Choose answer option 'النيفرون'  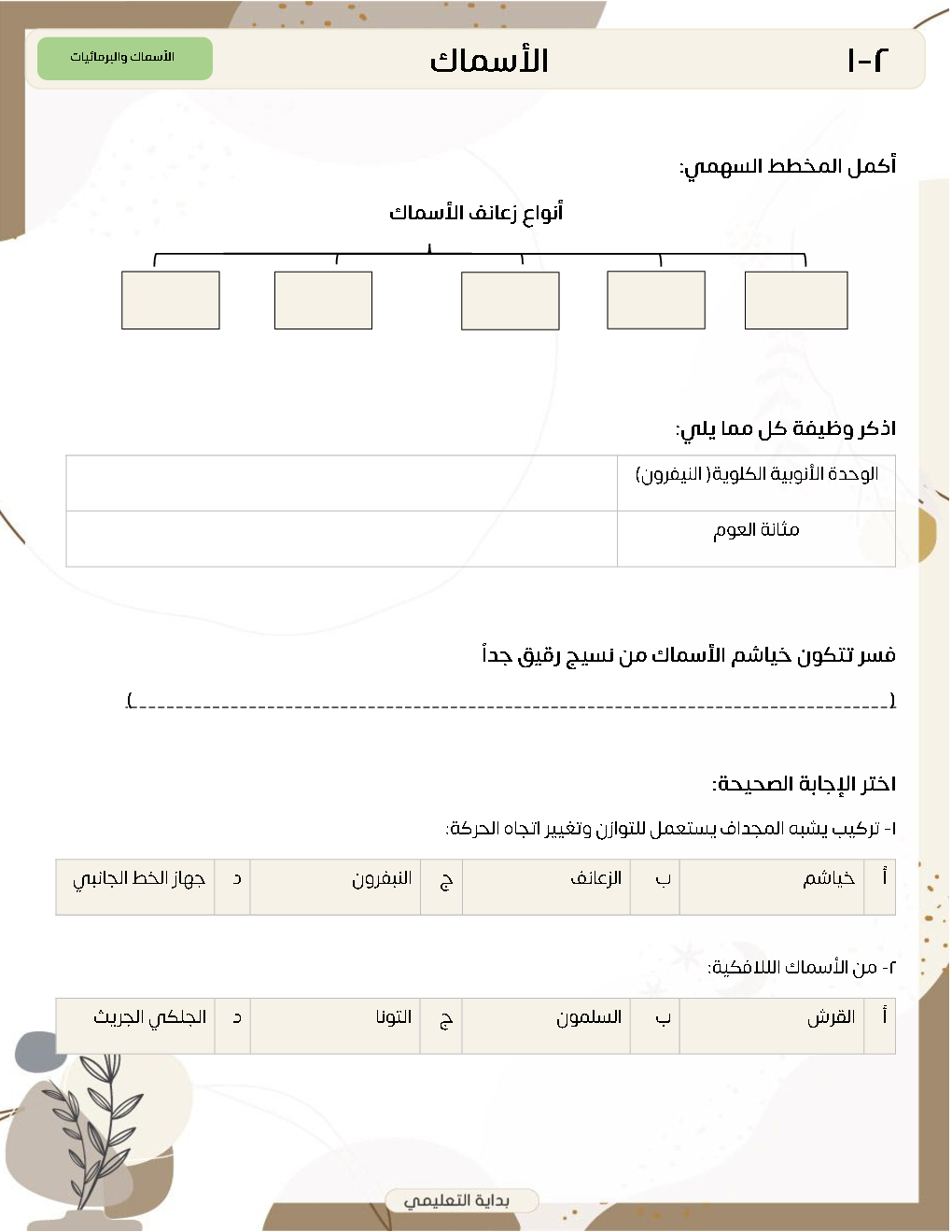click(381, 879)
